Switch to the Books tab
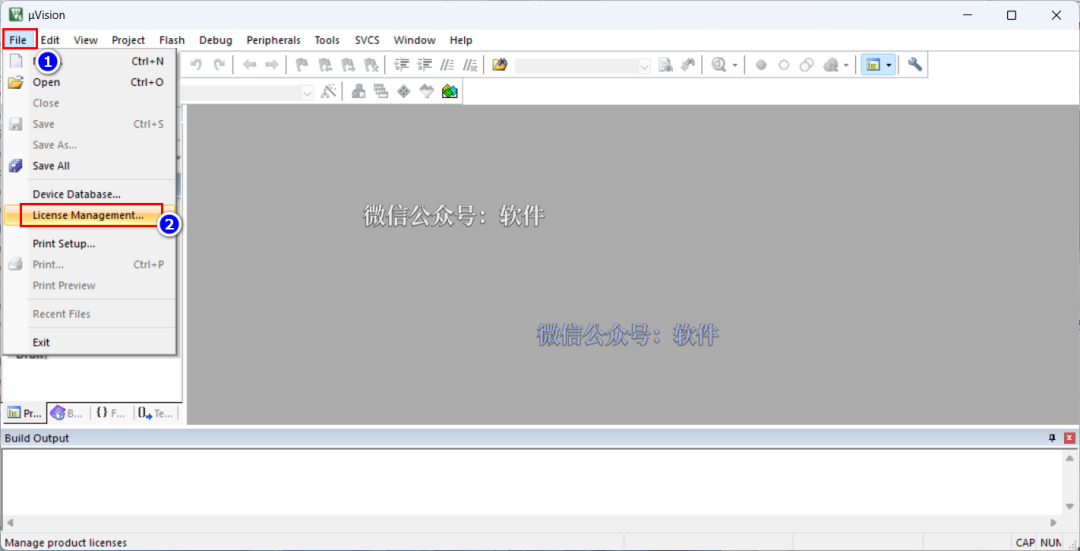Viewport: 1080px width, 551px height. click(68, 413)
